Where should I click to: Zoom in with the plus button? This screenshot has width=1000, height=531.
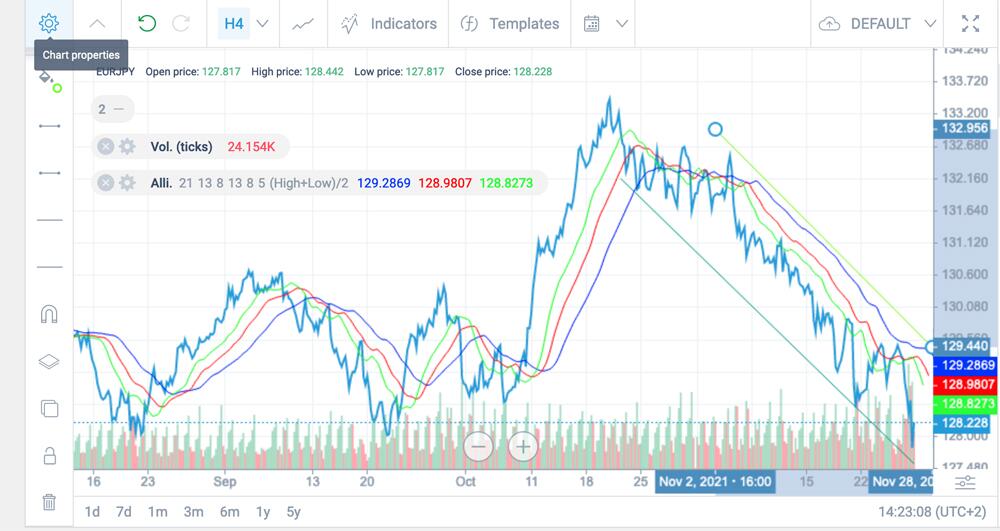523,446
